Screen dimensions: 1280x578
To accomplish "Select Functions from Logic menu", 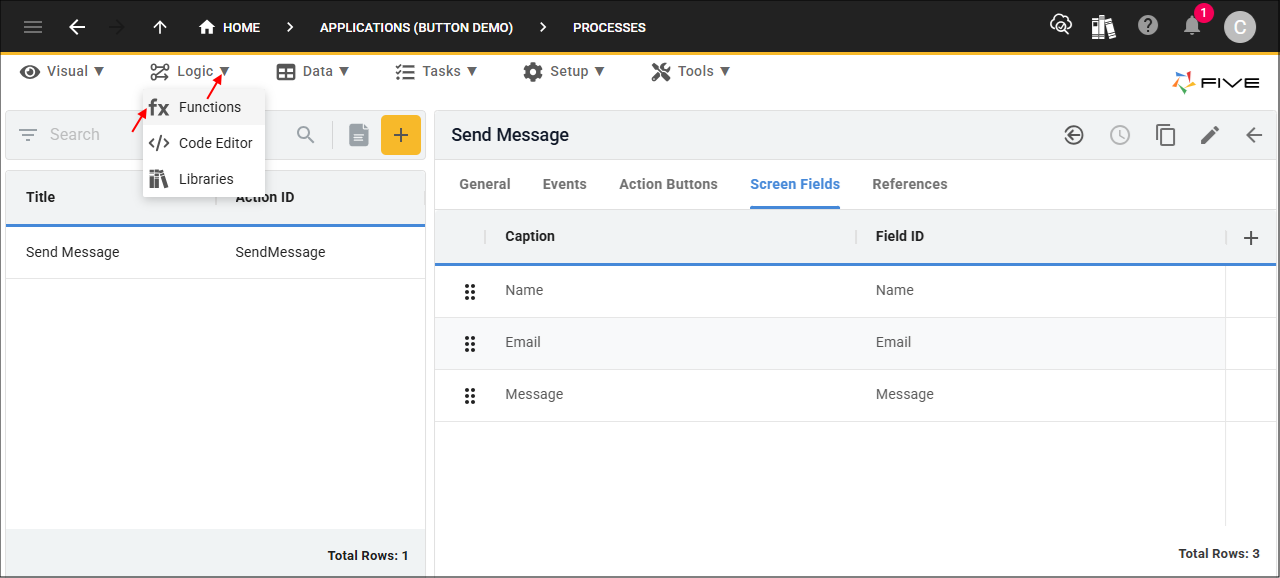I will pyautogui.click(x=204, y=107).
